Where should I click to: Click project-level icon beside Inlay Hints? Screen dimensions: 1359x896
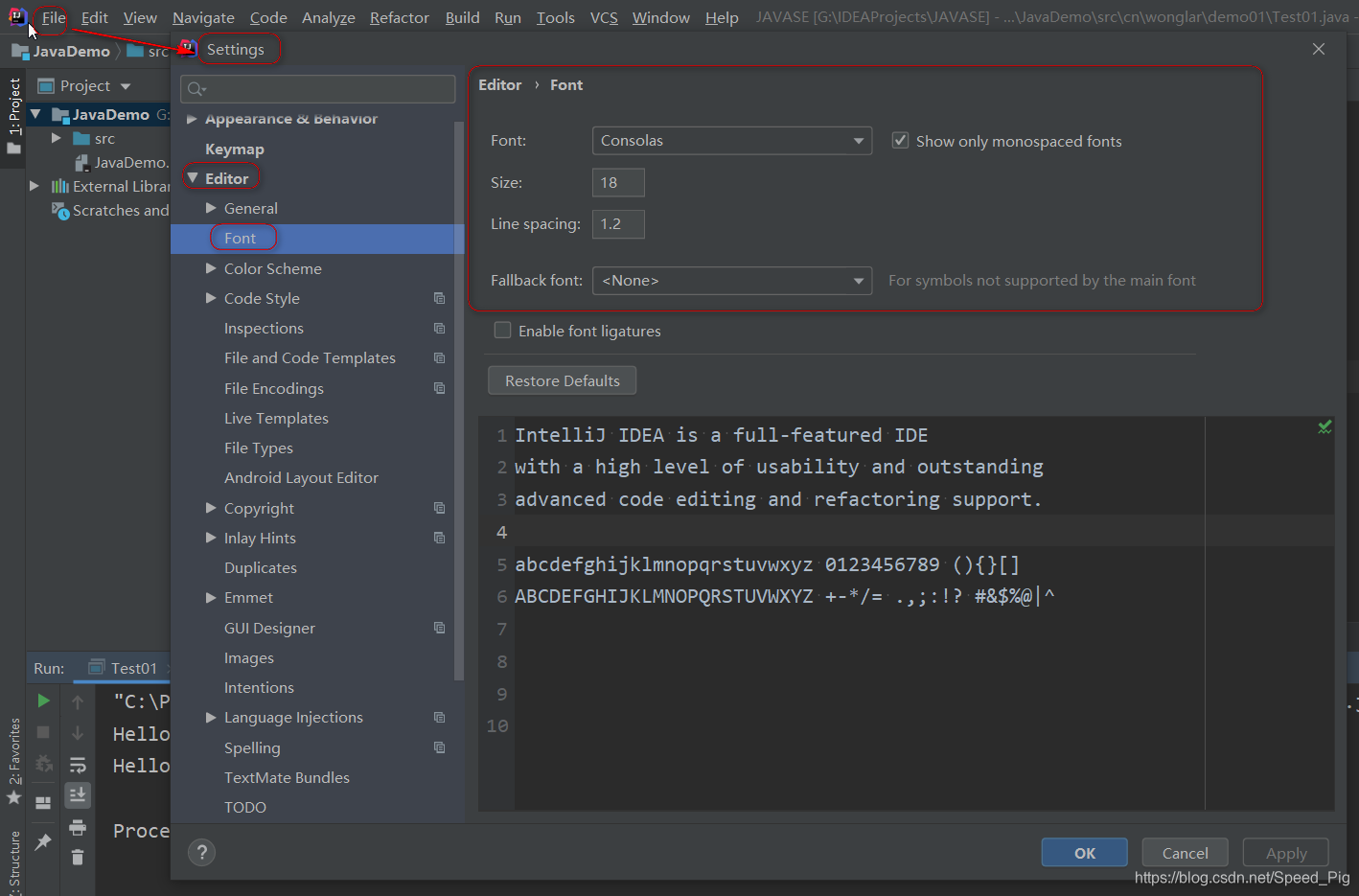pos(439,538)
